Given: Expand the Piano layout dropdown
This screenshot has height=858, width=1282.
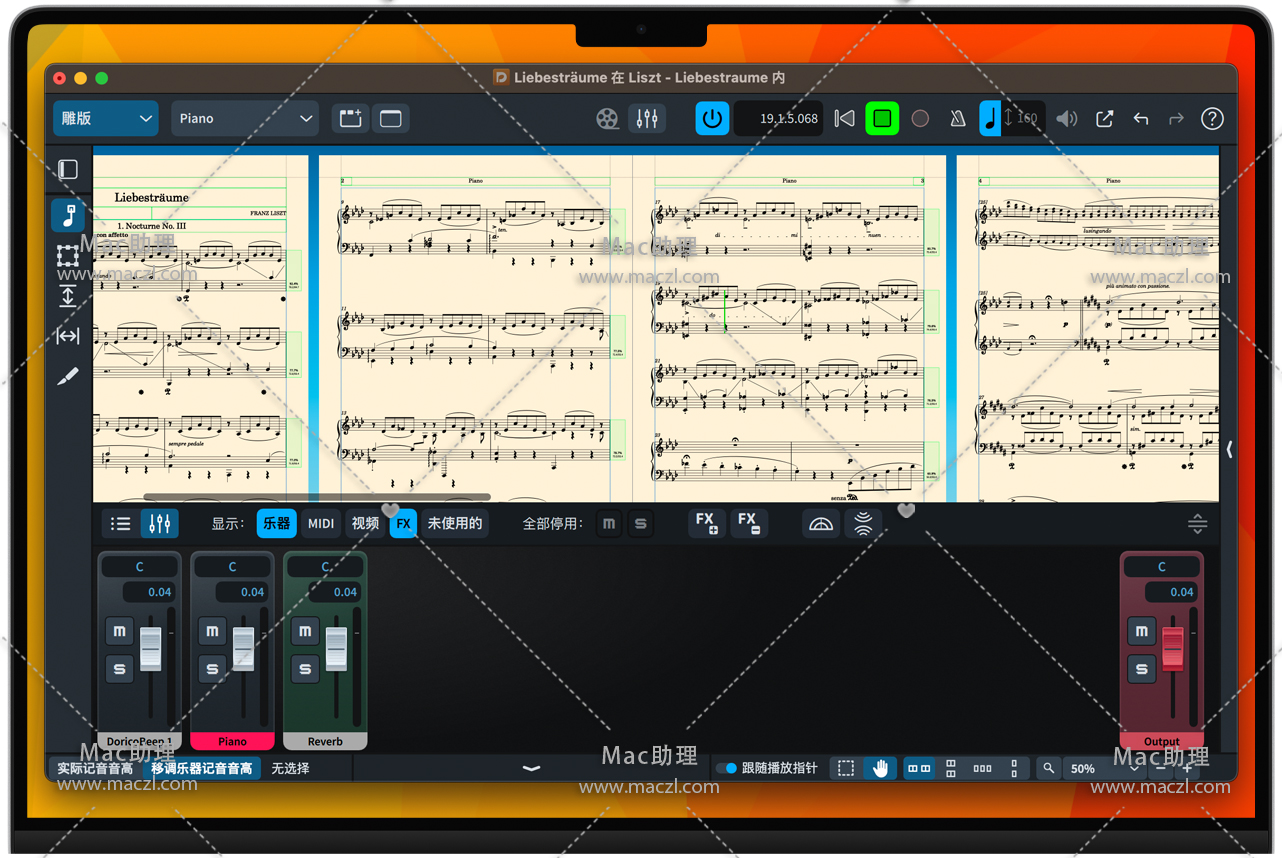Looking at the screenshot, I should pos(245,119).
